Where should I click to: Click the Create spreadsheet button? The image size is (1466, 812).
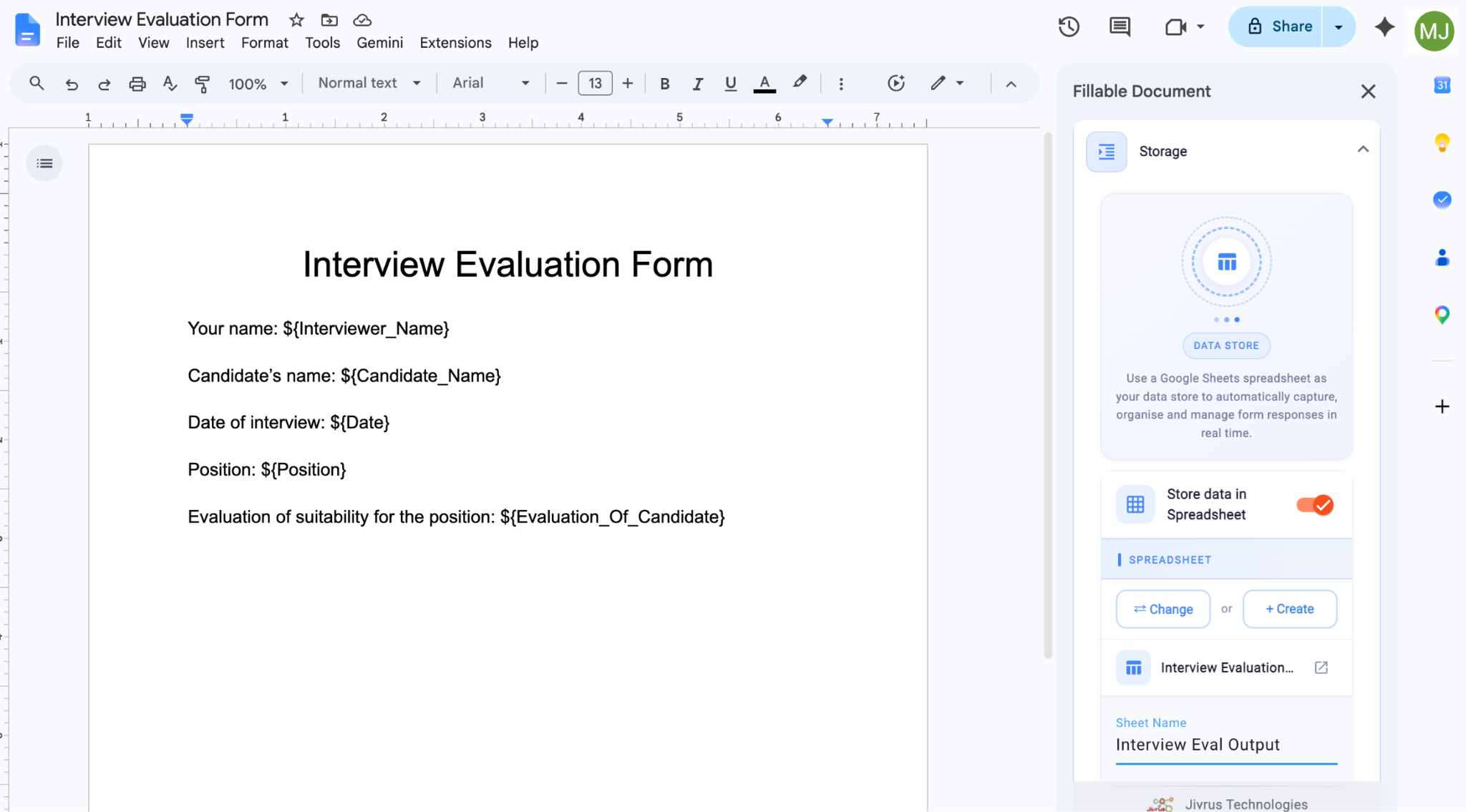[1290, 609]
